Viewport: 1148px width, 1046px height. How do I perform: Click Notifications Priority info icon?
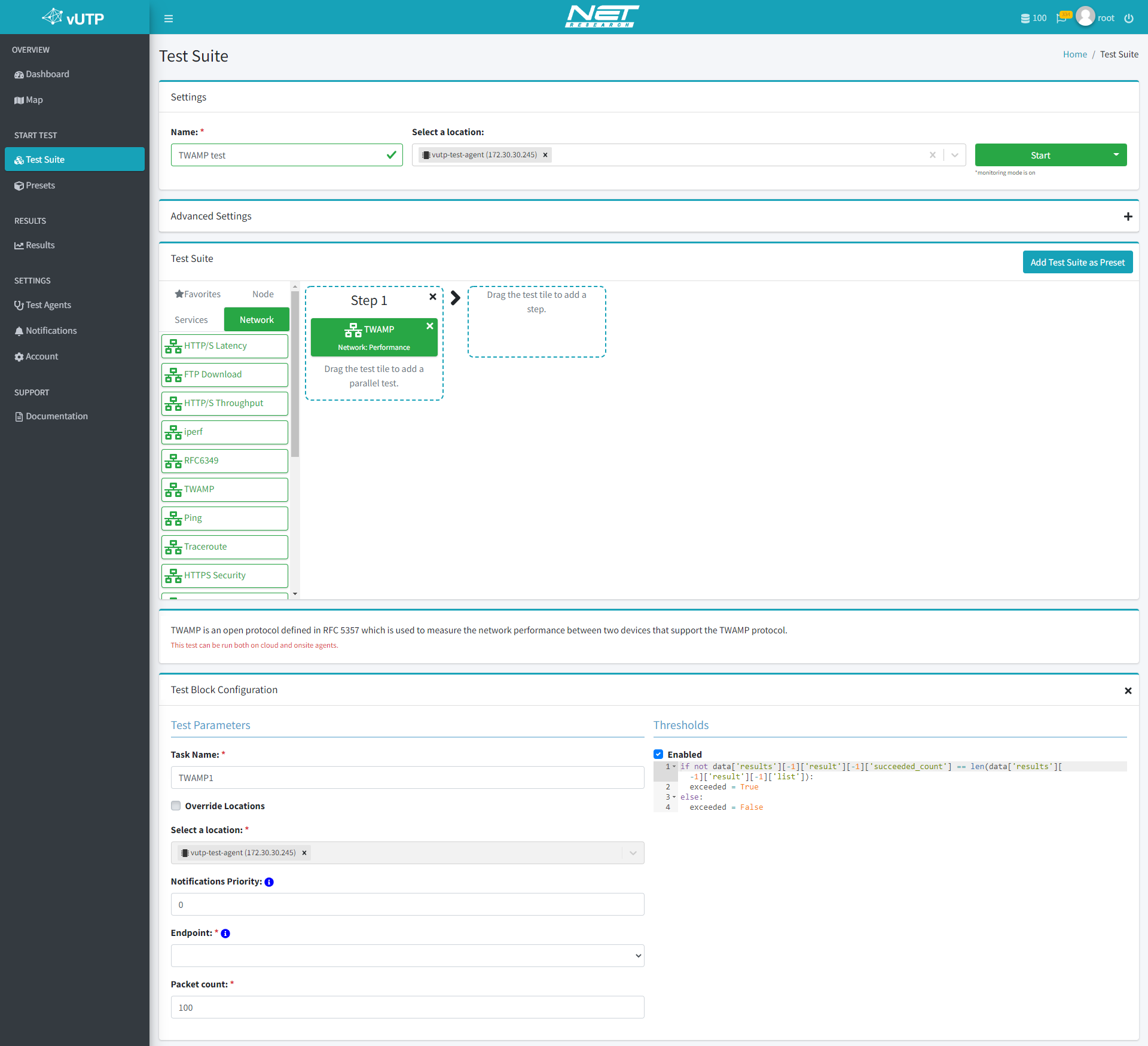click(x=269, y=882)
